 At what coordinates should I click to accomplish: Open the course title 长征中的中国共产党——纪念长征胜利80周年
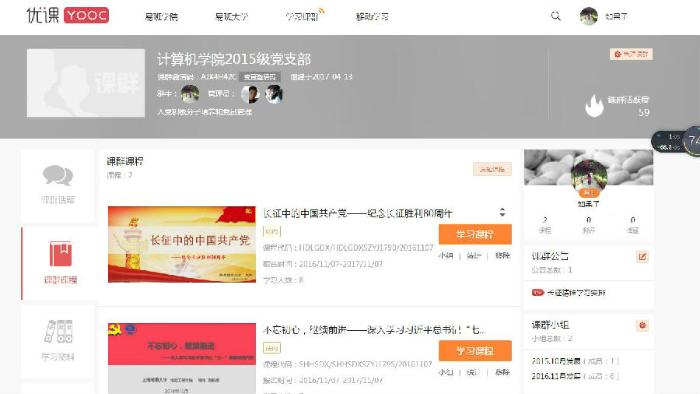358,213
